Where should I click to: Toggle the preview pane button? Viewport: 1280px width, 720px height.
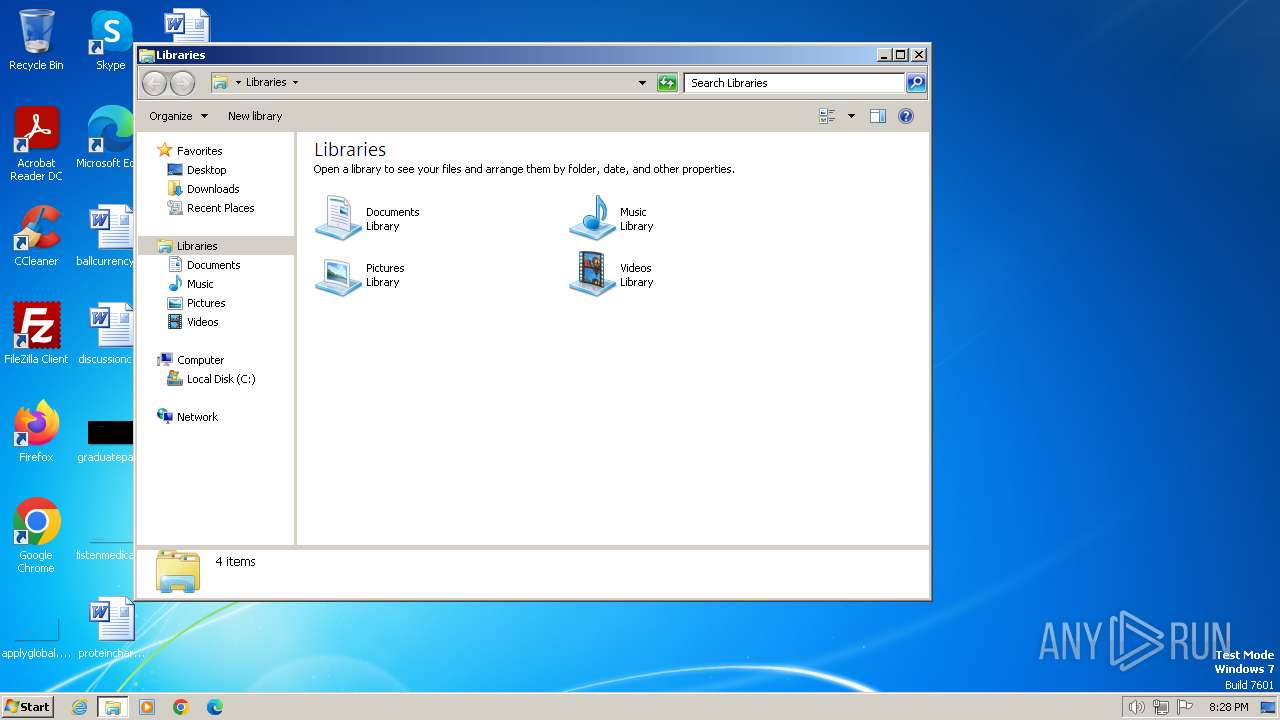point(877,116)
